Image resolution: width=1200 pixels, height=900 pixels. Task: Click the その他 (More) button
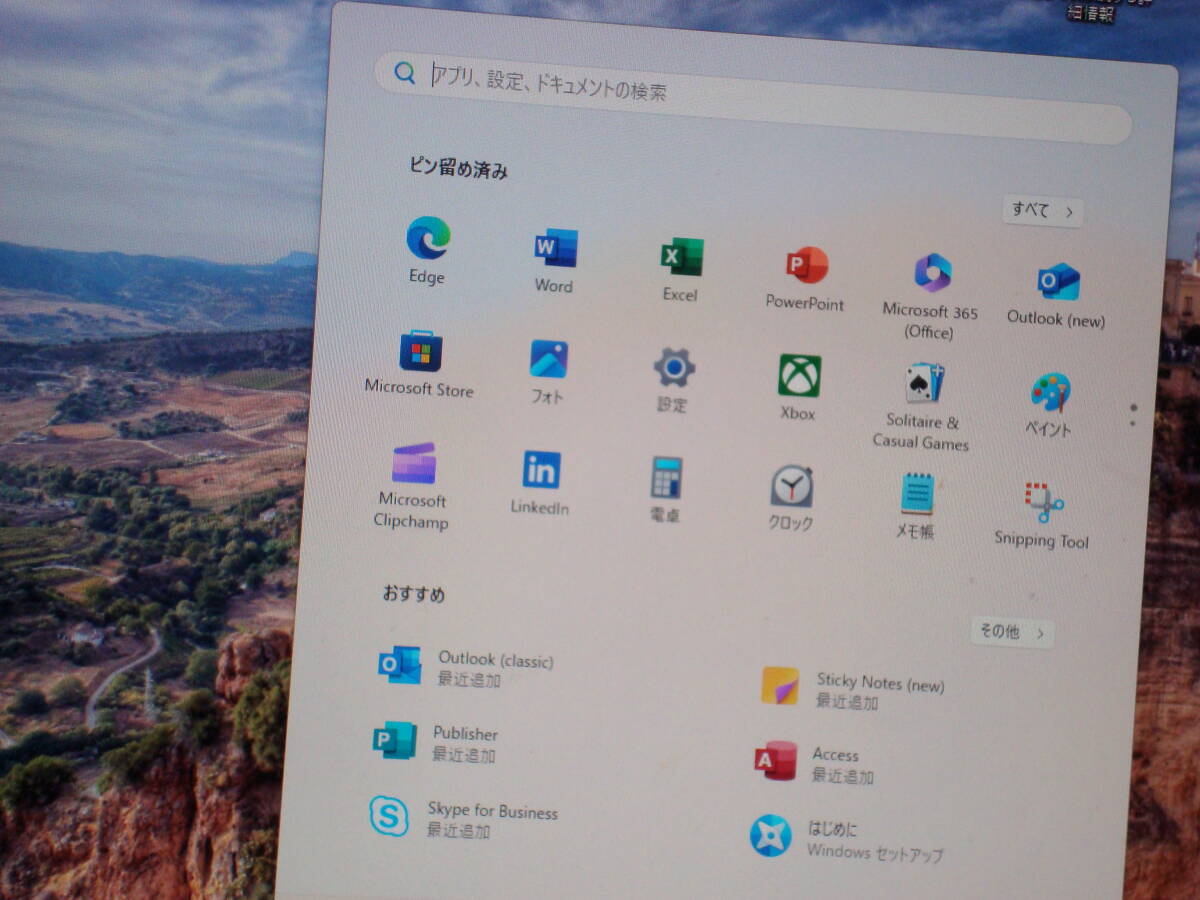click(x=1012, y=632)
